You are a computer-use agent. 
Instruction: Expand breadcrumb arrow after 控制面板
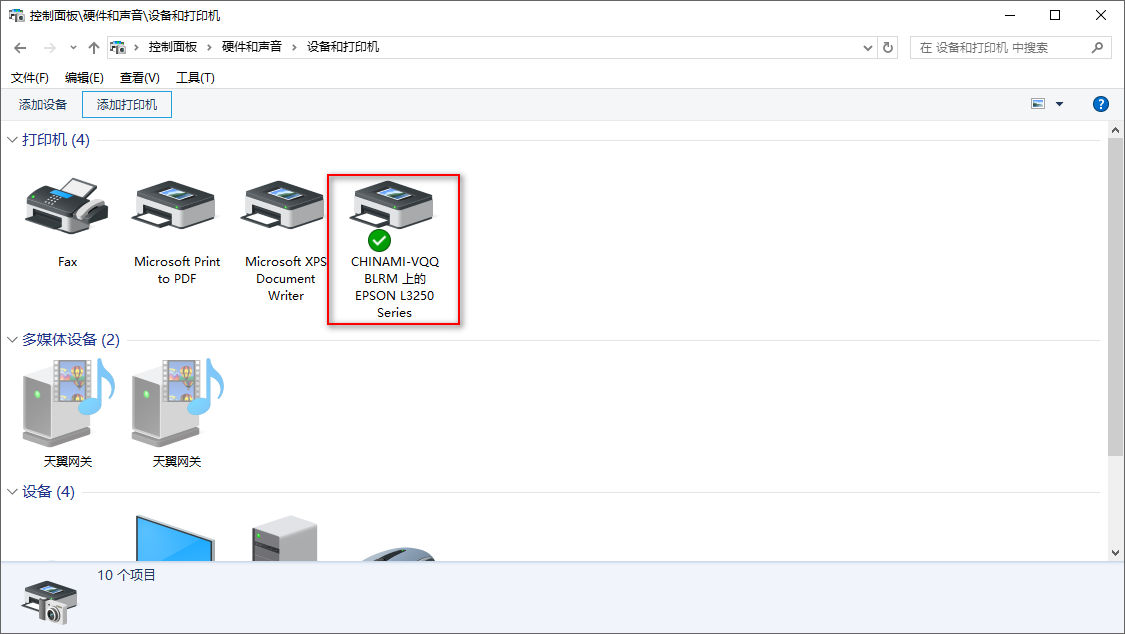point(209,47)
